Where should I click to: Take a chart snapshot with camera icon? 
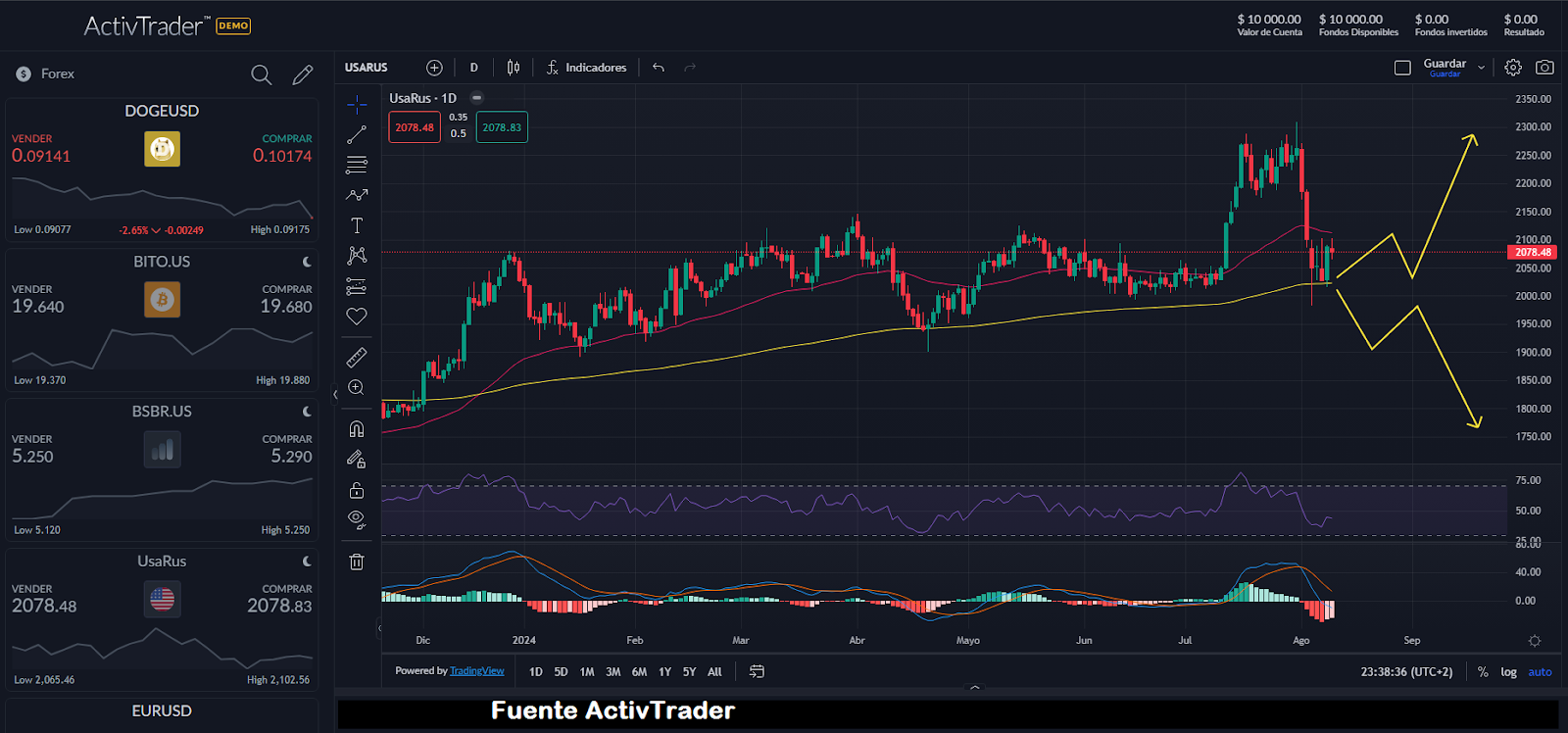click(1544, 68)
